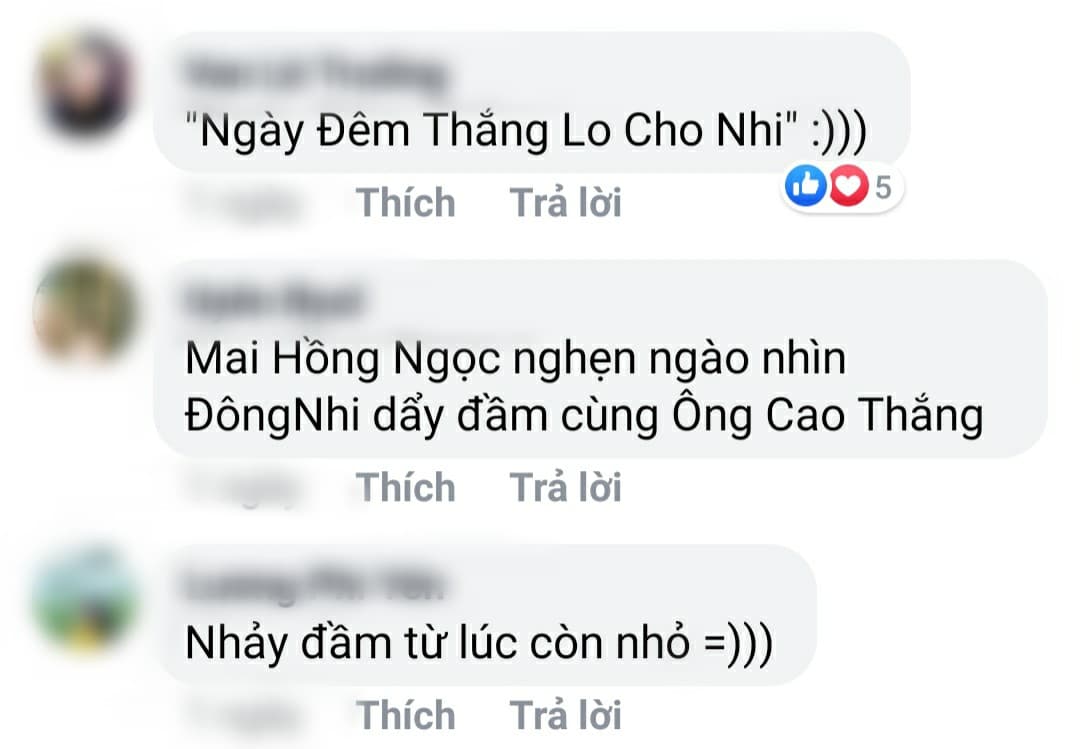
Task: Click blurred author name above "Nhảy đầm" comment
Action: tap(315, 586)
